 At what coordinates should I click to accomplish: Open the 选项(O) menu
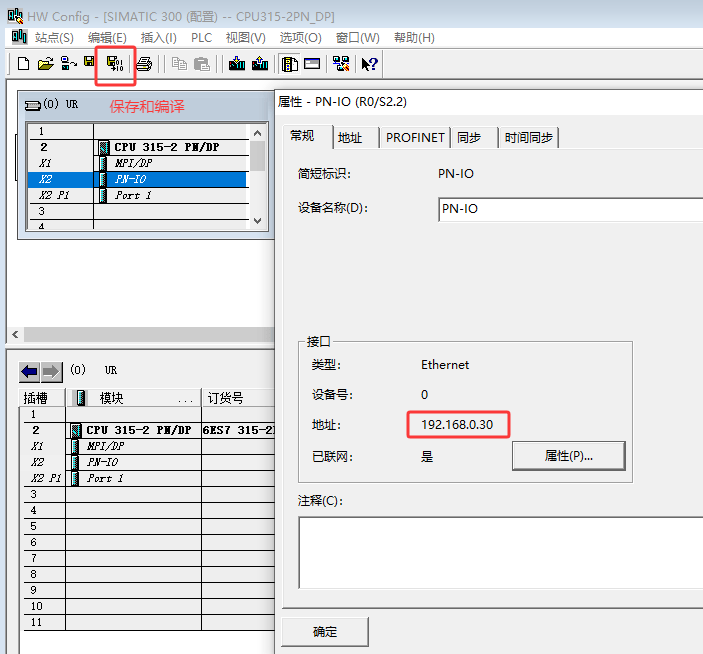tap(300, 38)
